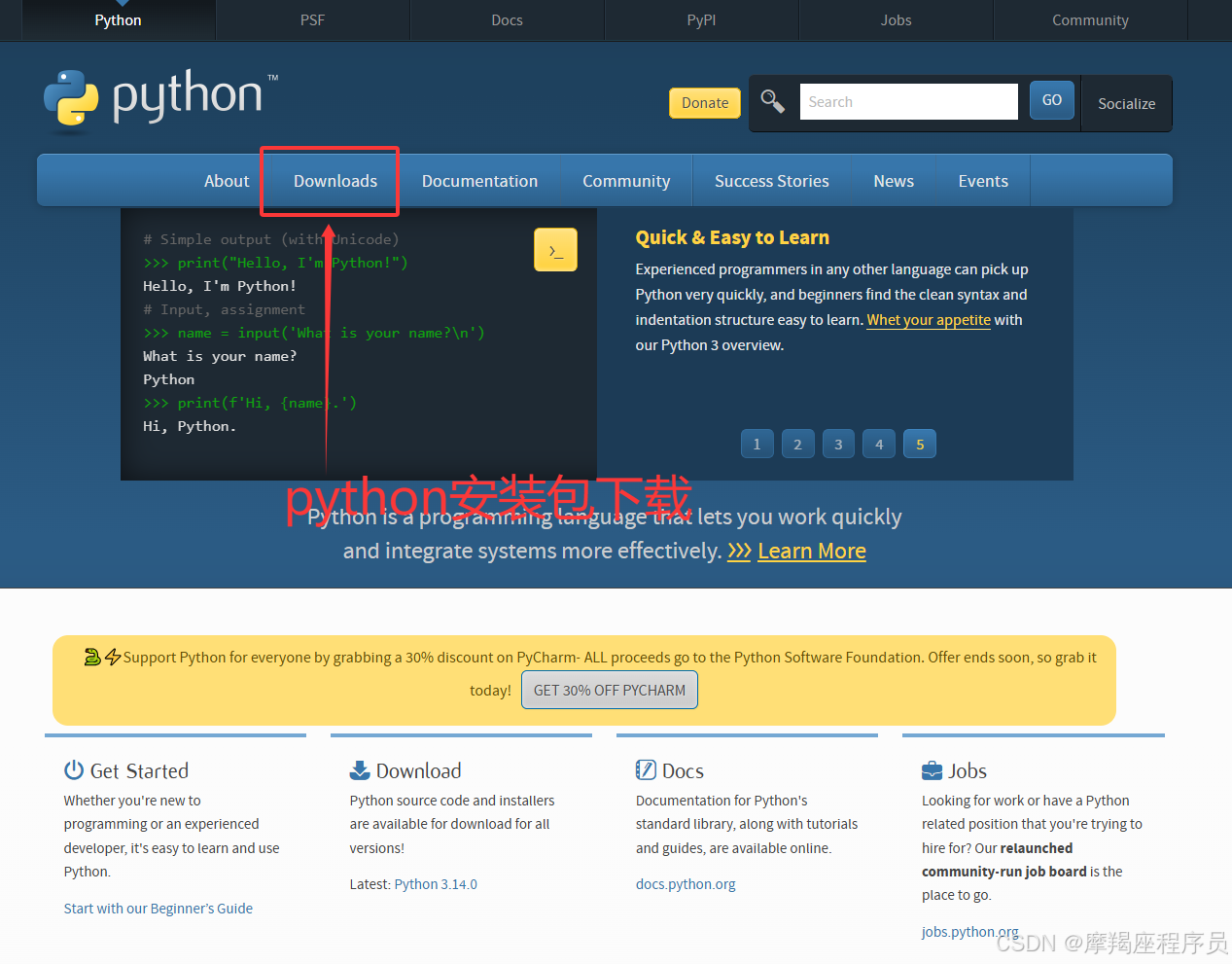This screenshot has width=1232, height=964.
Task: Open the News menu
Action: pyautogui.click(x=894, y=181)
